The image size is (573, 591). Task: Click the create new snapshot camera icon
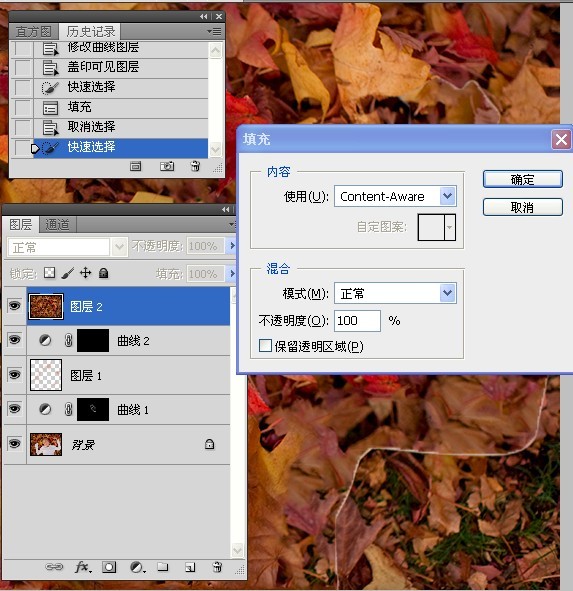167,166
